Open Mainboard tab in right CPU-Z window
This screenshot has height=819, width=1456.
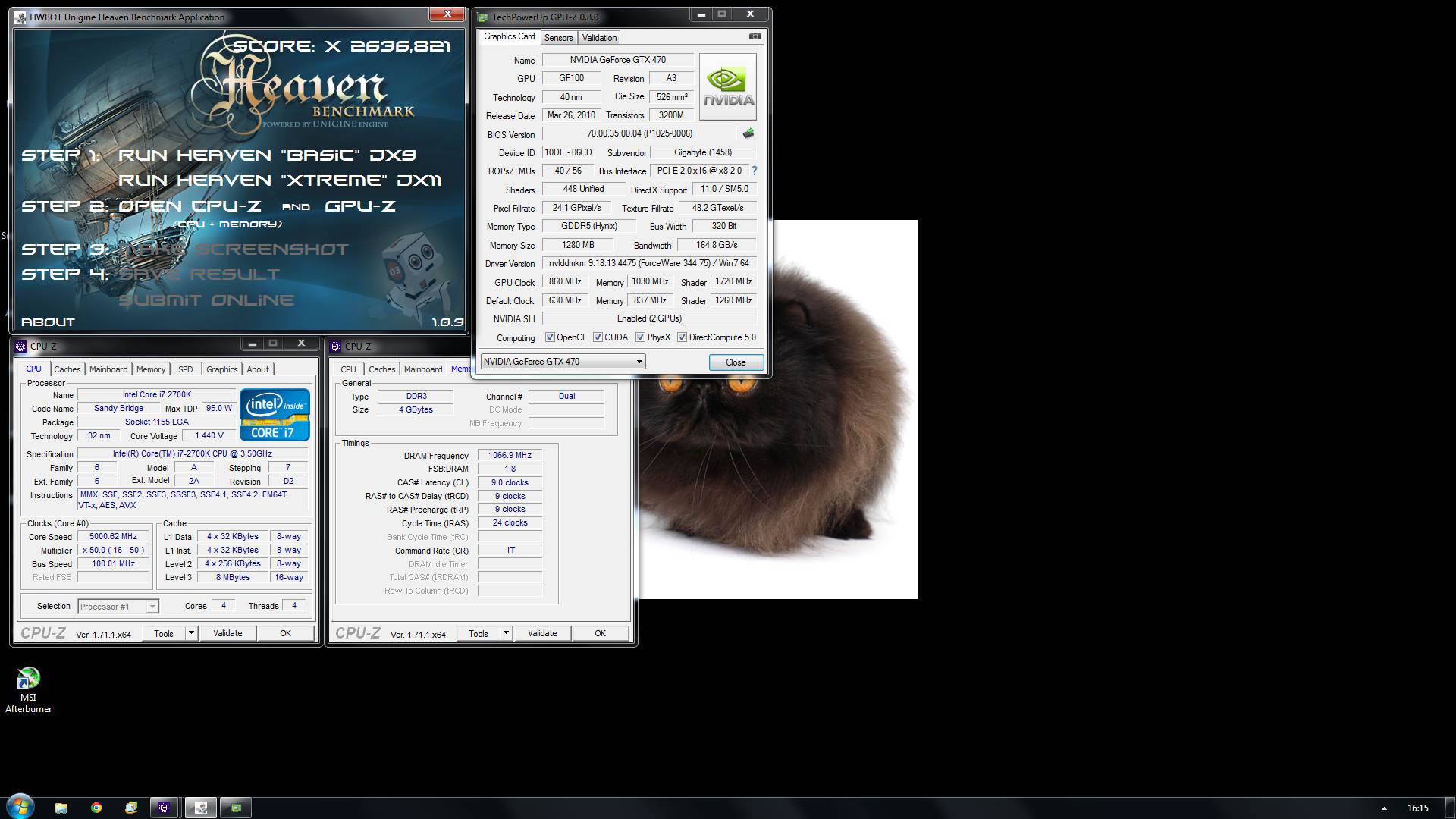pyautogui.click(x=423, y=369)
